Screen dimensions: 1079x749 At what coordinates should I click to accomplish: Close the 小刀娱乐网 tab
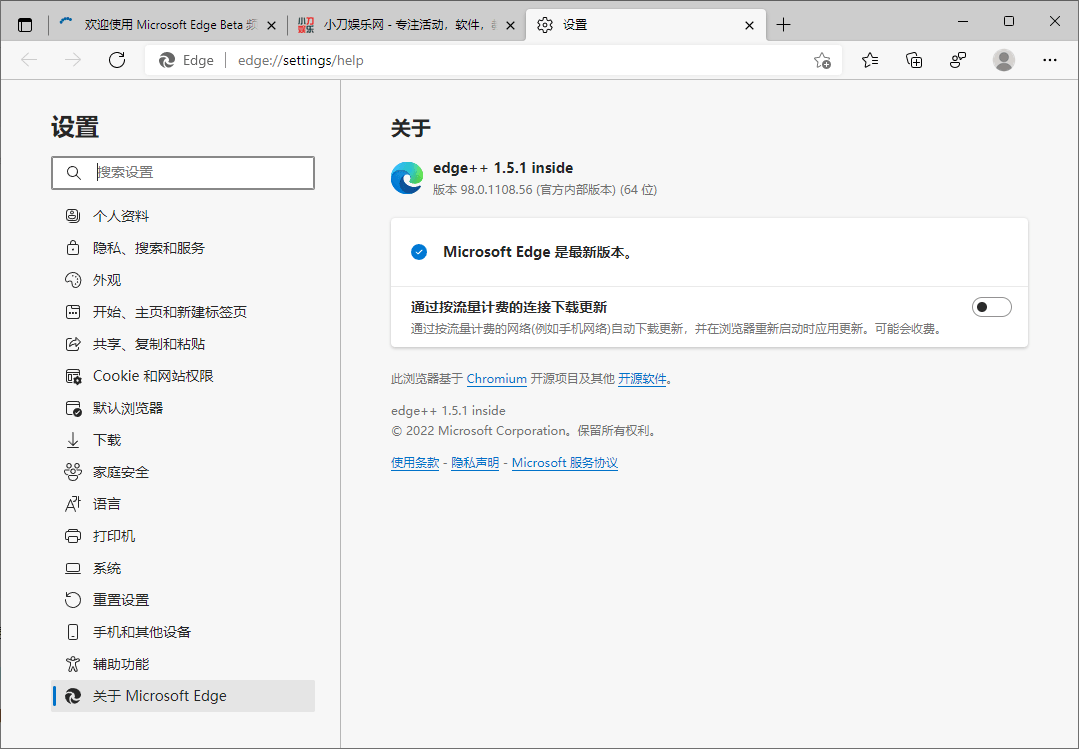510,25
